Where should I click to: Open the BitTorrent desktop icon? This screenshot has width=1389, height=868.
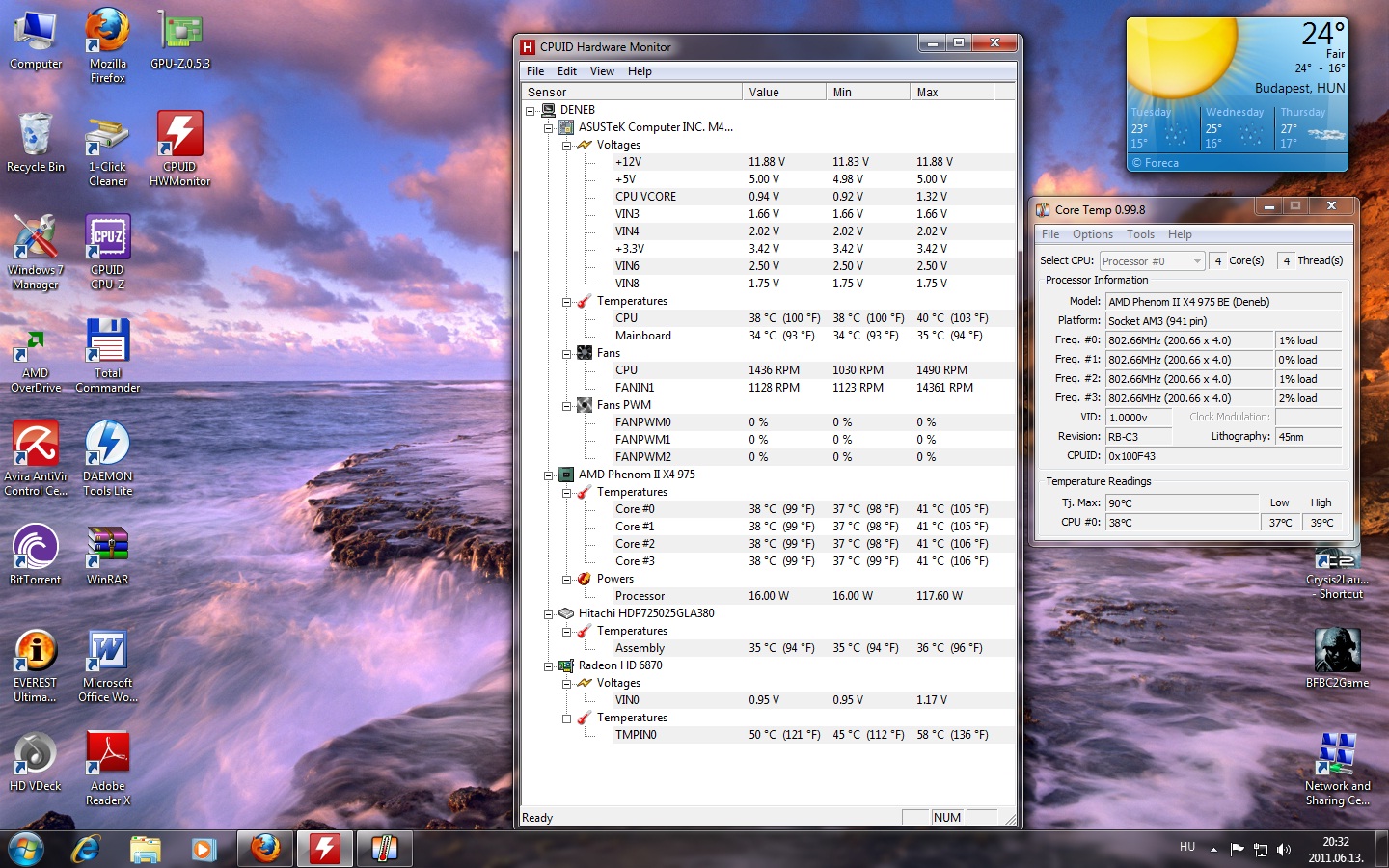(x=36, y=556)
